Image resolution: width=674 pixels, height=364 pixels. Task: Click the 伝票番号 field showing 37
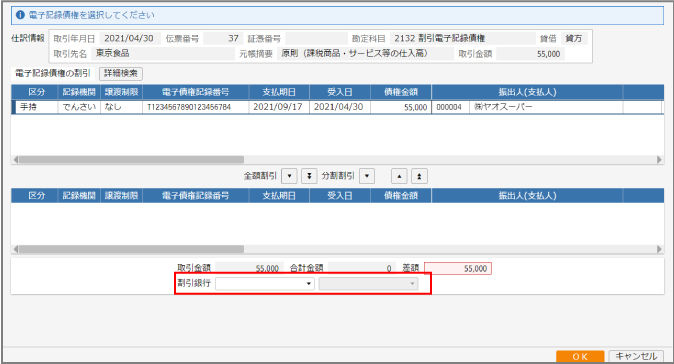point(223,38)
